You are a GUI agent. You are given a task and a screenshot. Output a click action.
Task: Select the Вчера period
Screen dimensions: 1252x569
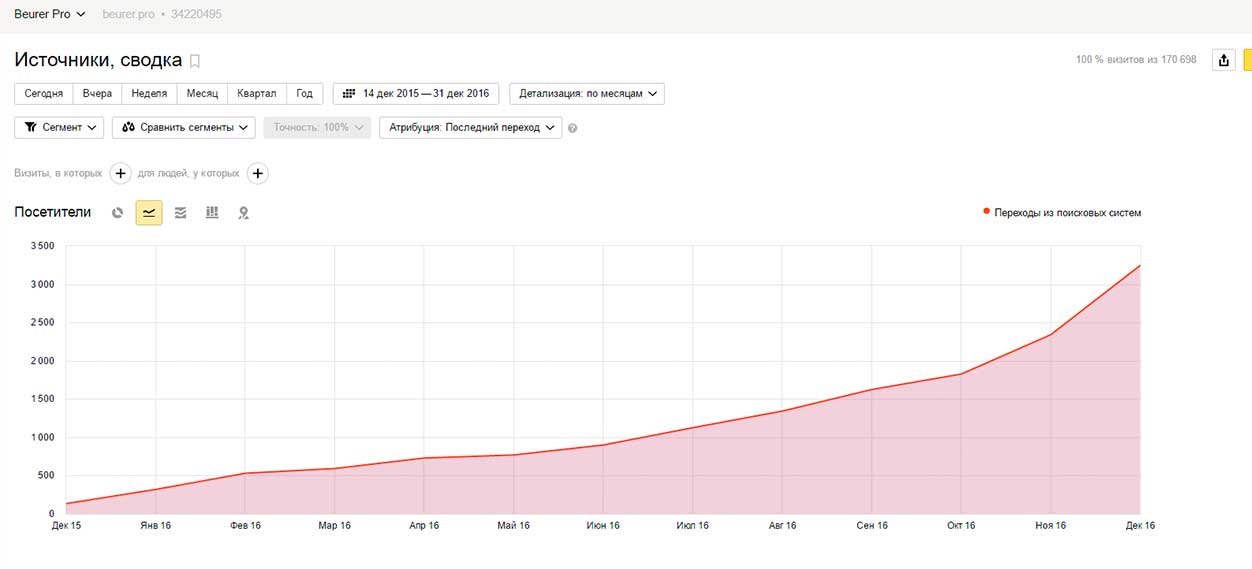coord(97,94)
